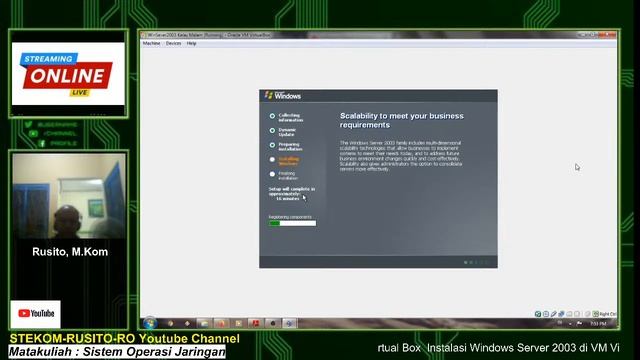
Task: Click the green Registering components progress bar
Action: [292, 223]
